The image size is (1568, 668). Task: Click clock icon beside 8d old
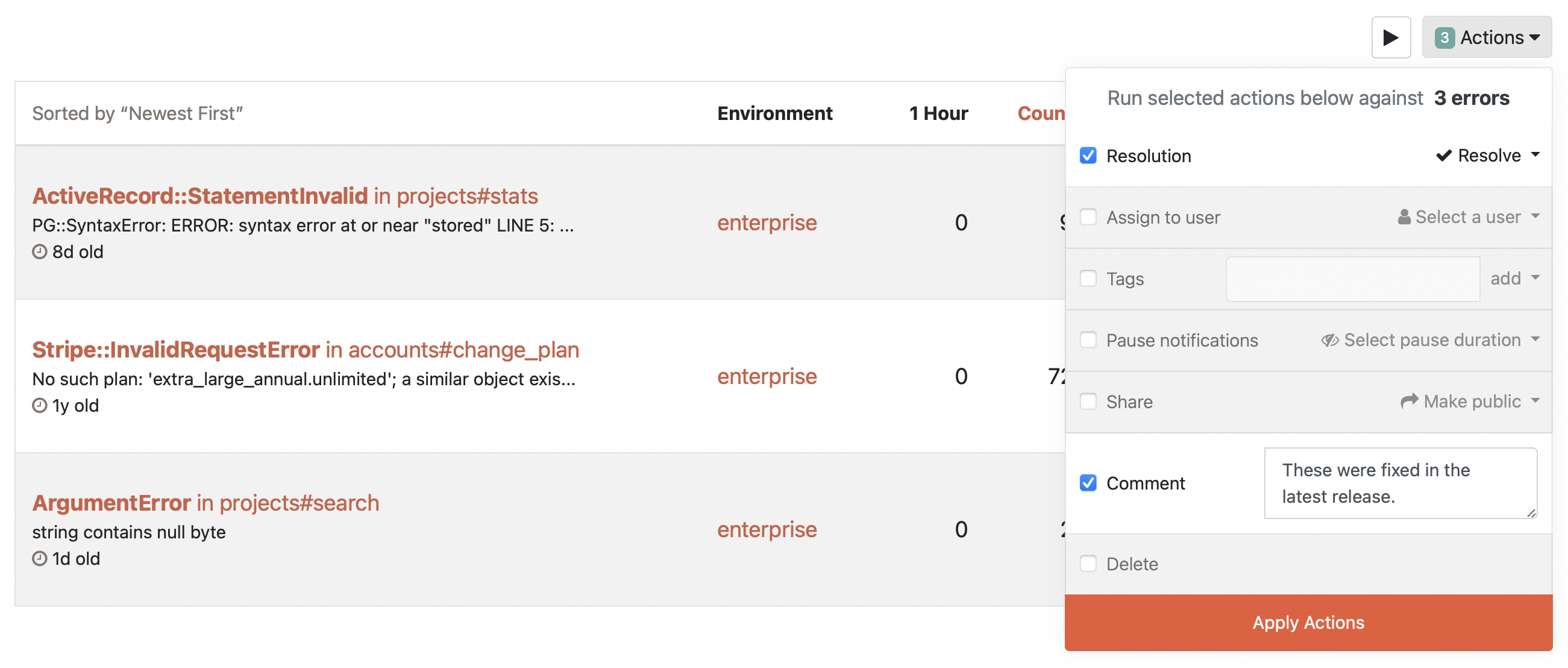click(x=40, y=251)
